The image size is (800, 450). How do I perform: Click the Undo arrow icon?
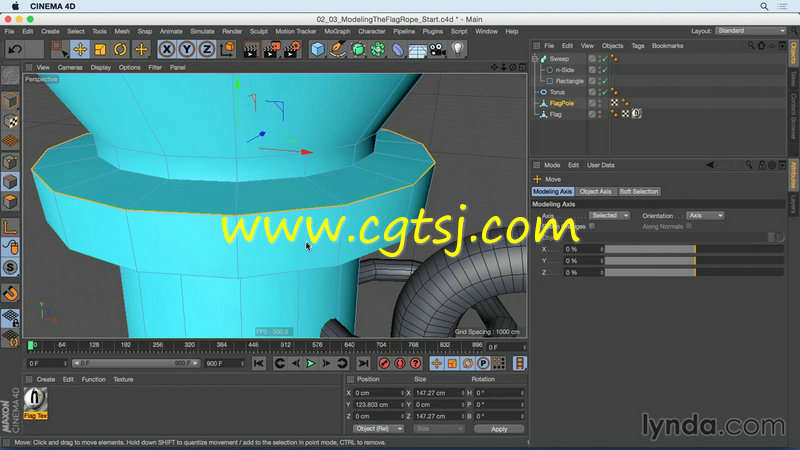pos(15,49)
